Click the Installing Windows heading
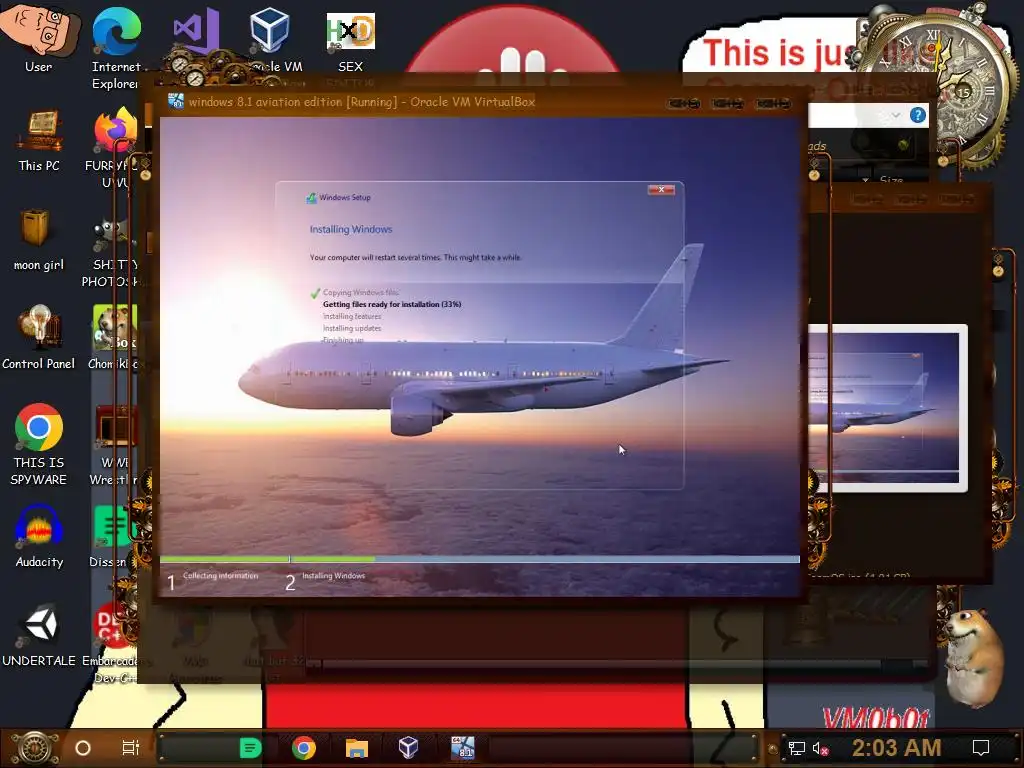 351,229
